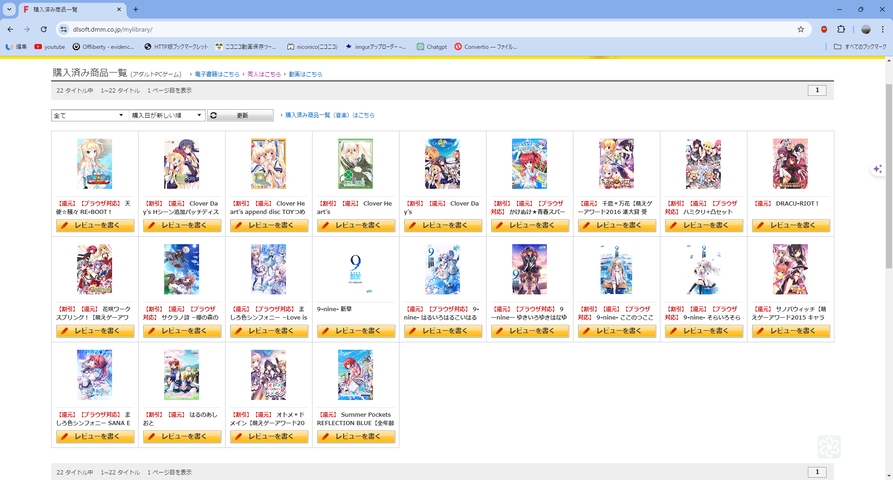Open the 9-nine- 新章 cover thumbnail

click(355, 269)
